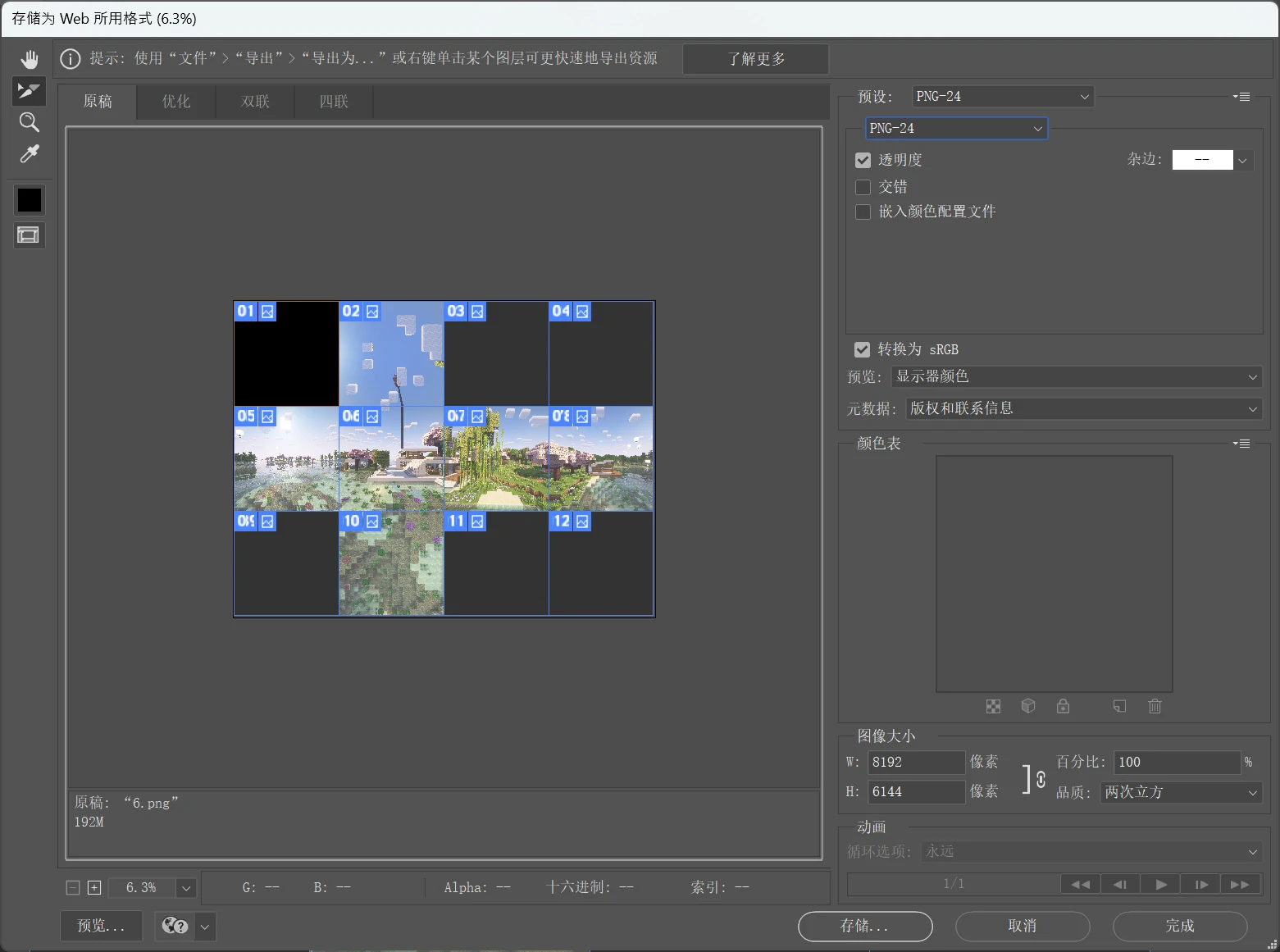The image size is (1280, 952).
Task: Click slice 01 badge icon
Action: [267, 312]
